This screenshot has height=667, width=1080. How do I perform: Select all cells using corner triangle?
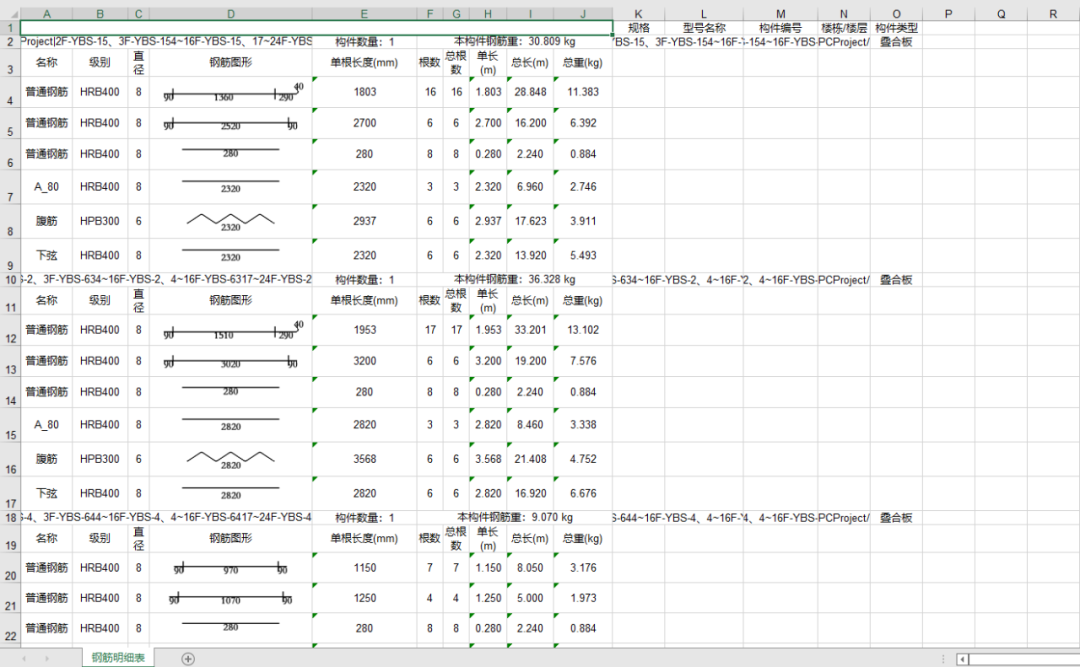coord(9,14)
